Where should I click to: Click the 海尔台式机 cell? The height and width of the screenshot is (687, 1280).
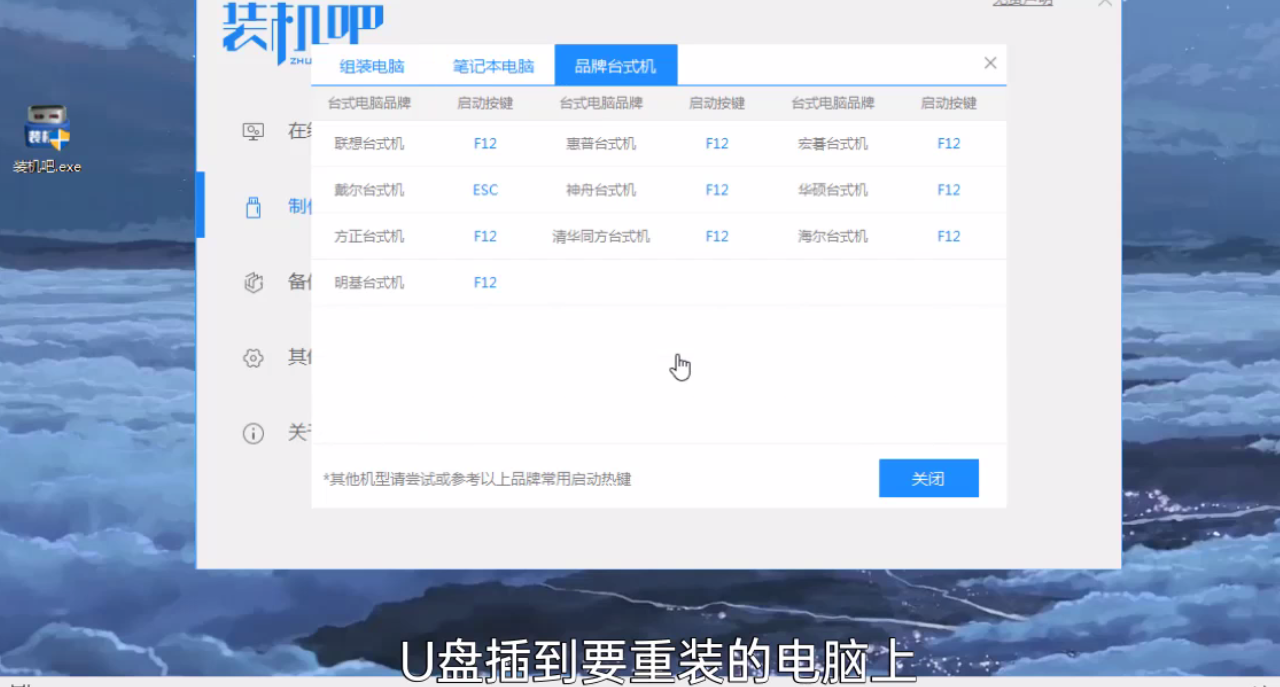(833, 236)
